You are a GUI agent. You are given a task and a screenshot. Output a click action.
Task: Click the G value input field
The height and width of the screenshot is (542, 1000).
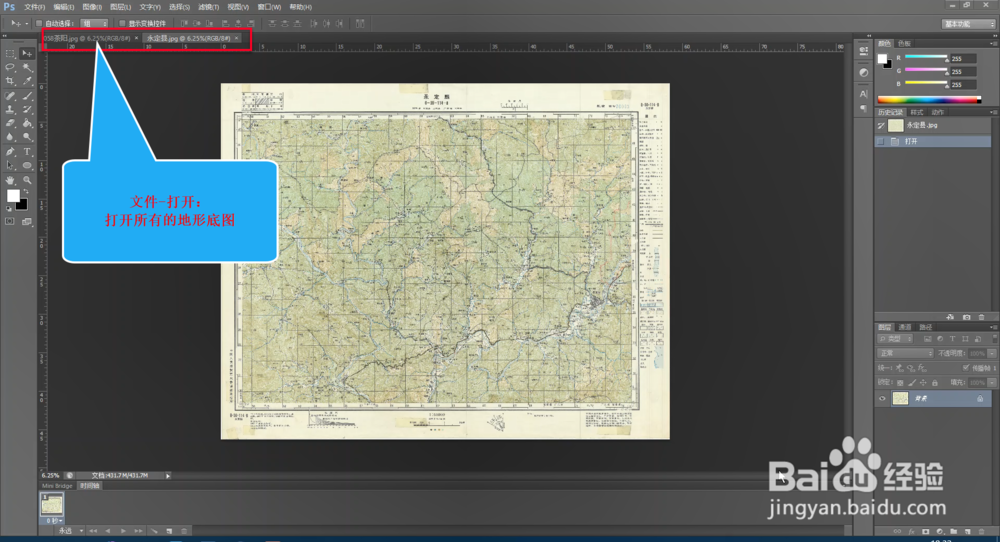pos(963,71)
